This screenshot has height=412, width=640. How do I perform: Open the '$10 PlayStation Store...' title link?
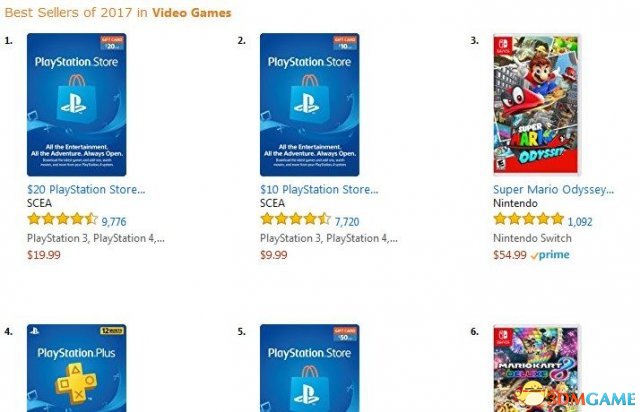point(319,188)
